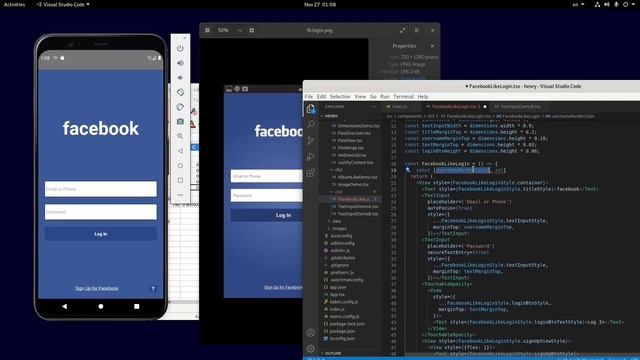Take an emulator screenshot with camera icon
This screenshot has width=640, height=360.
(180, 122)
